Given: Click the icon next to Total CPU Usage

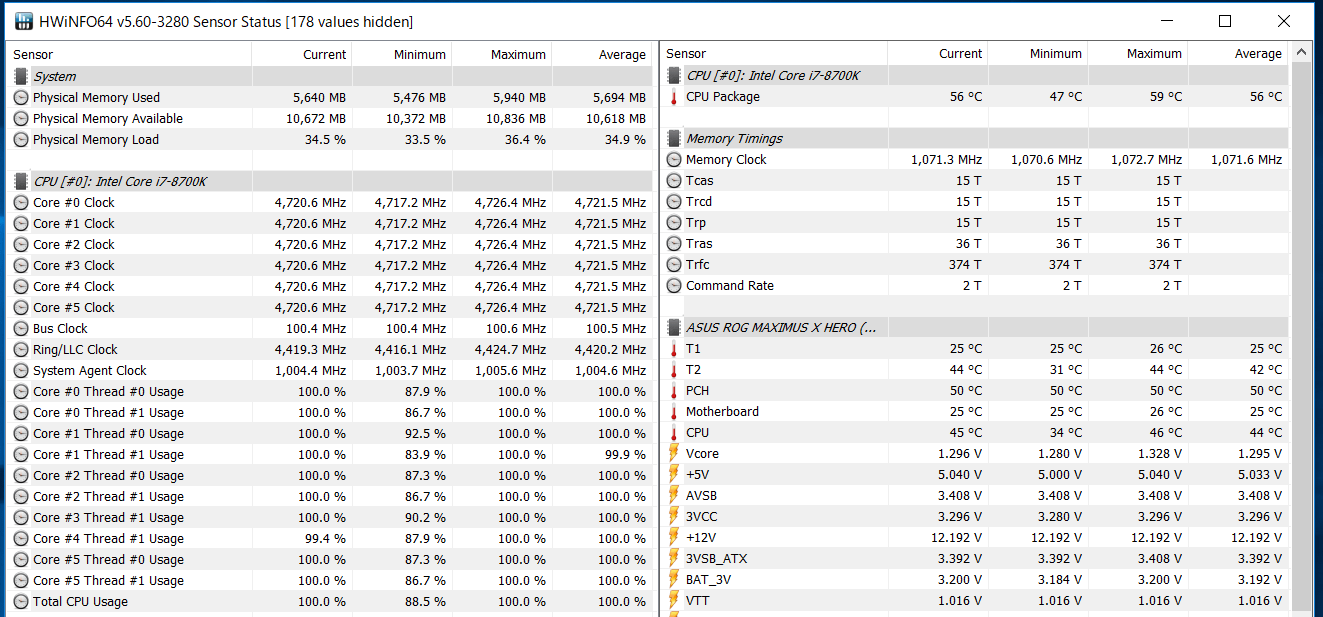Looking at the screenshot, I should (21, 601).
